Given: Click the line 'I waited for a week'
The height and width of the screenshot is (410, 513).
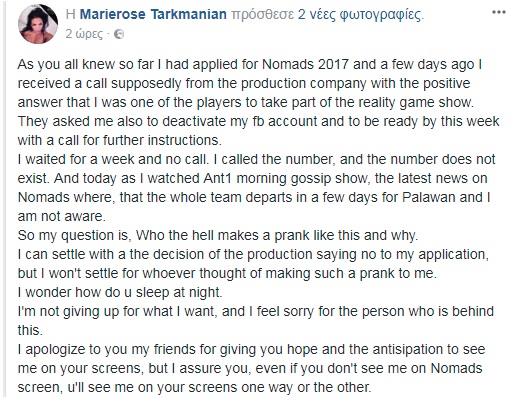Looking at the screenshot, I should coord(256,159).
